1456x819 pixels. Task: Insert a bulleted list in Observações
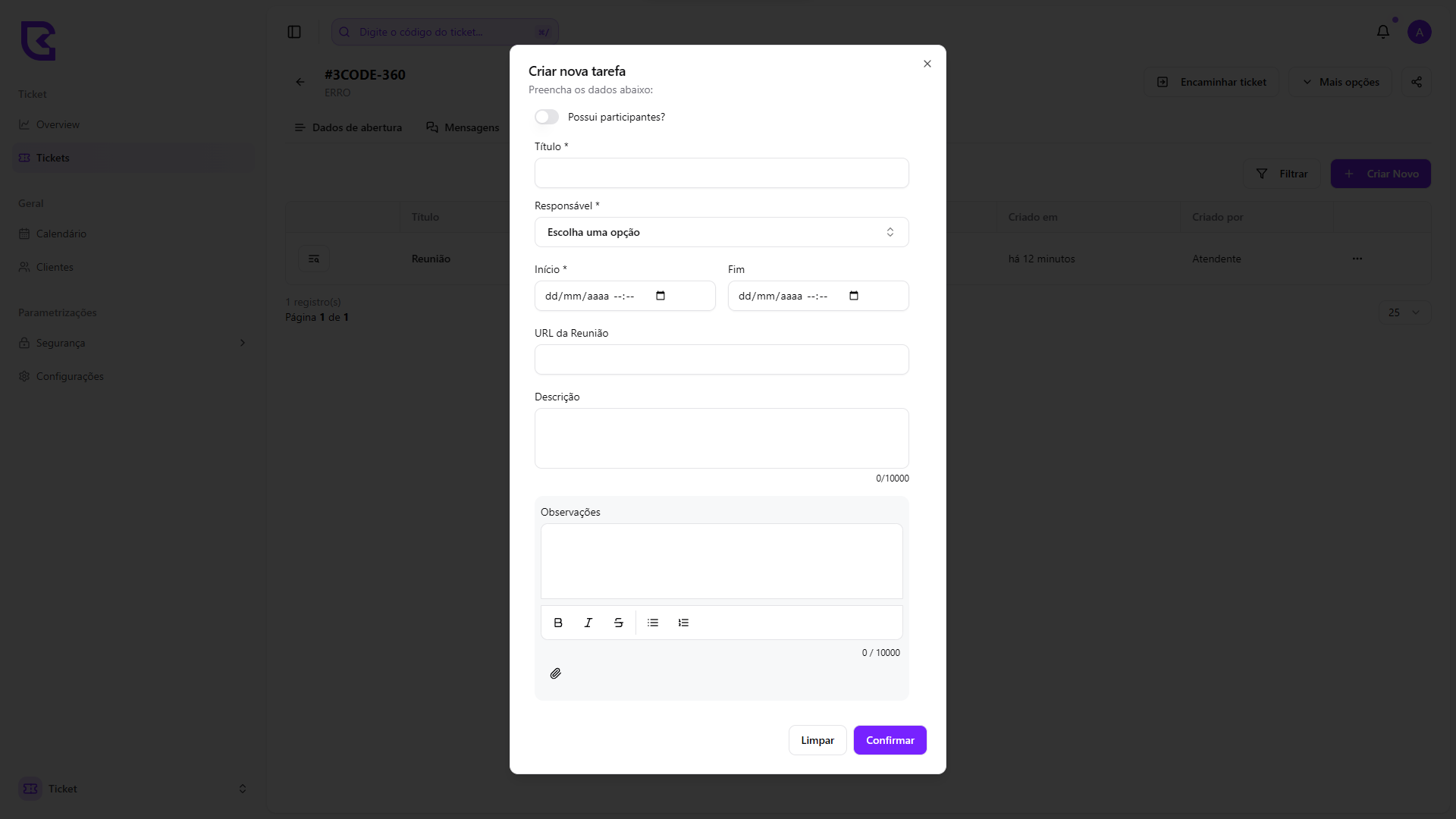[x=653, y=623]
